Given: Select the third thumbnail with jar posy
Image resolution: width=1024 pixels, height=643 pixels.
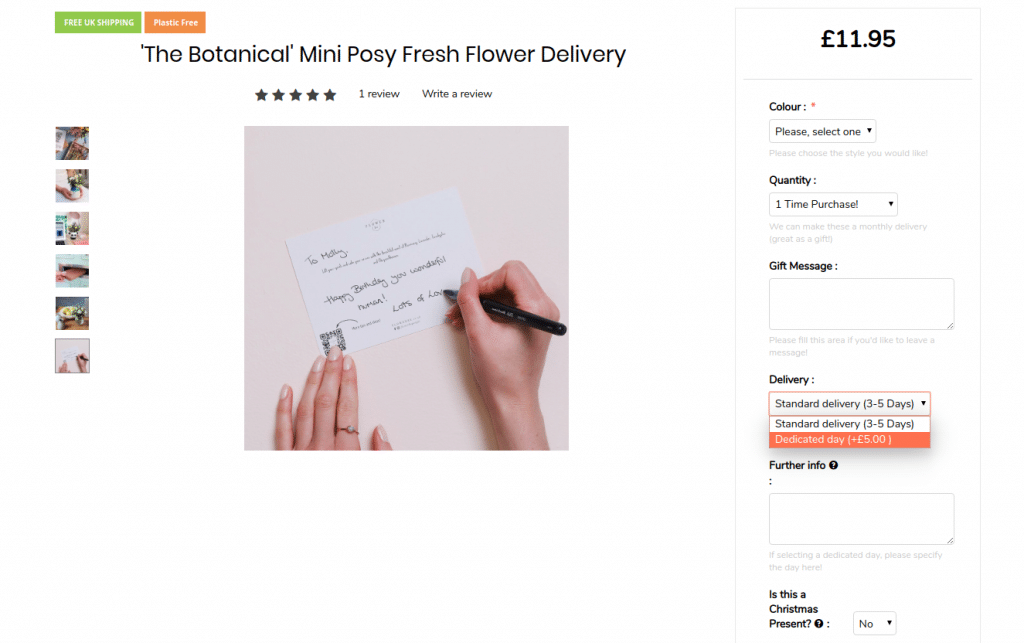Looking at the screenshot, I should (x=72, y=228).
